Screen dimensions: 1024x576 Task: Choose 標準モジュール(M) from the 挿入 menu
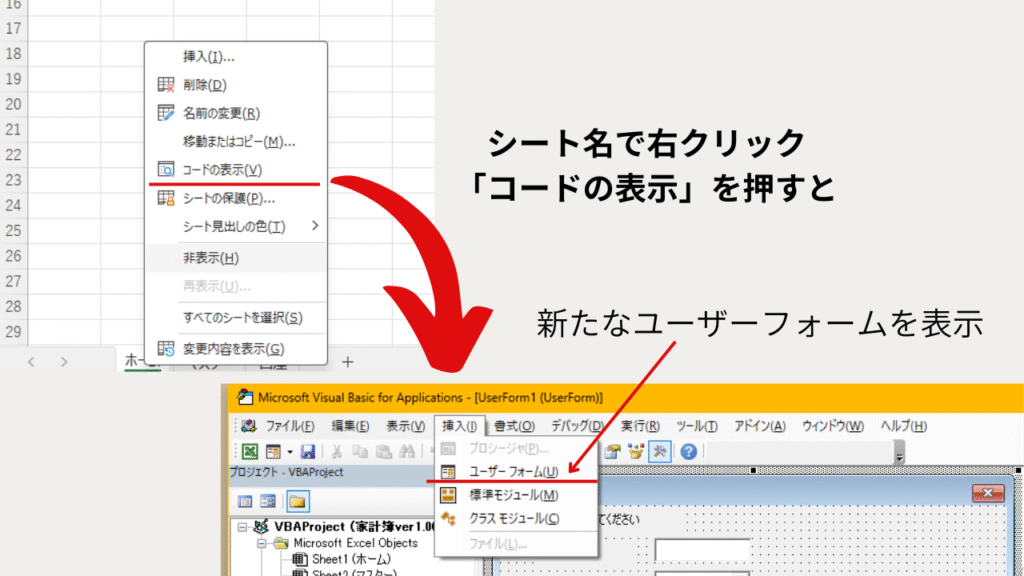tap(516, 495)
